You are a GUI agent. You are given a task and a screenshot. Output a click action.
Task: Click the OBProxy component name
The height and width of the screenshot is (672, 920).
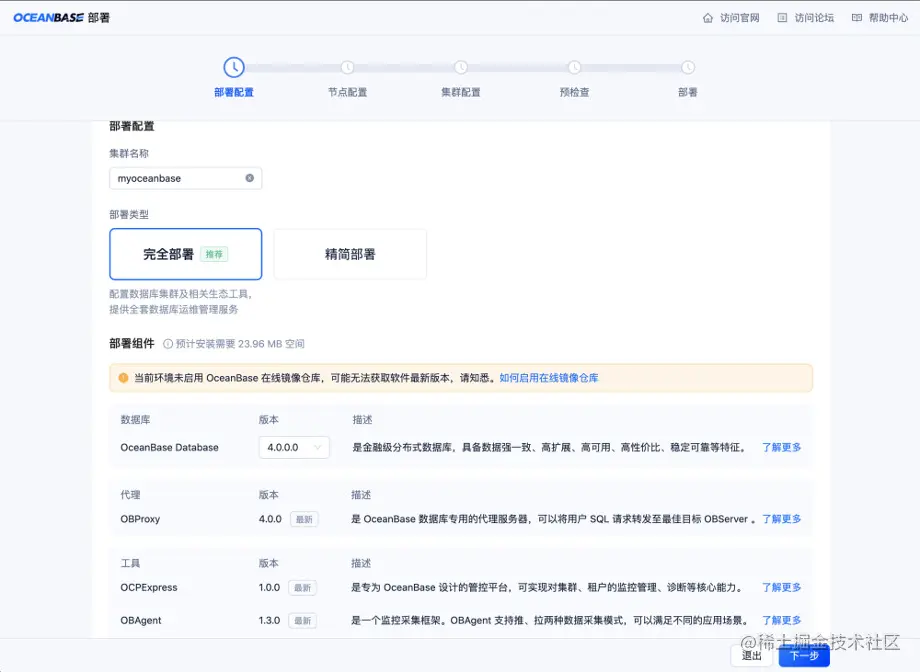tap(140, 519)
